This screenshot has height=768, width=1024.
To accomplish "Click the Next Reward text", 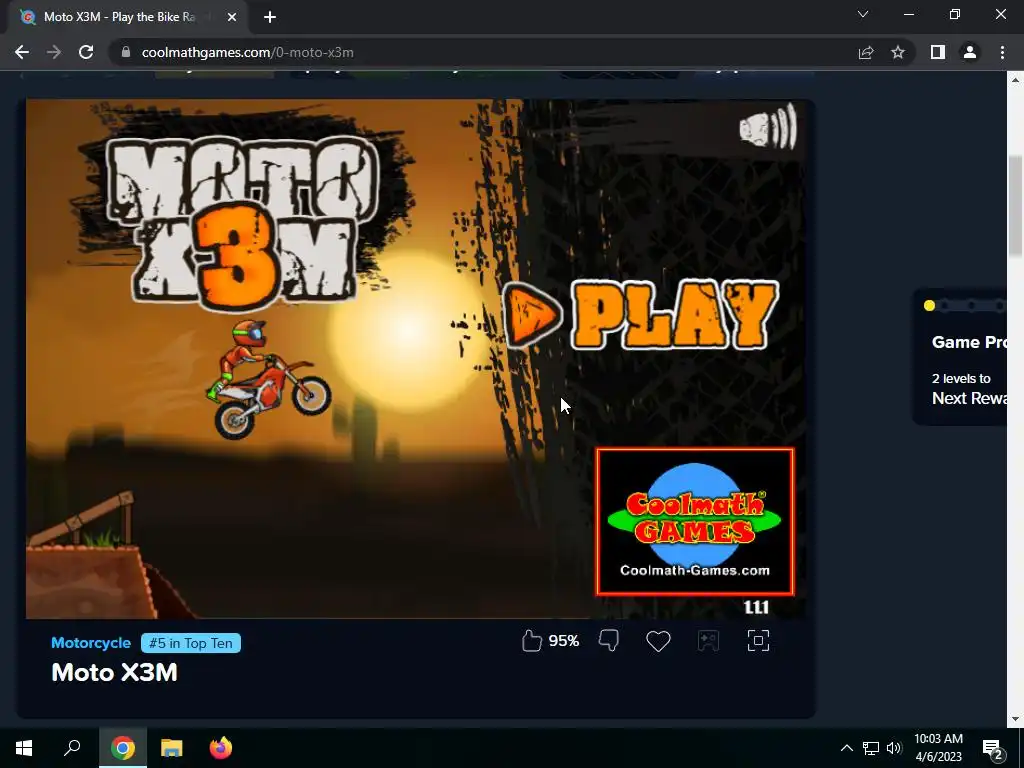I will pos(969,398).
